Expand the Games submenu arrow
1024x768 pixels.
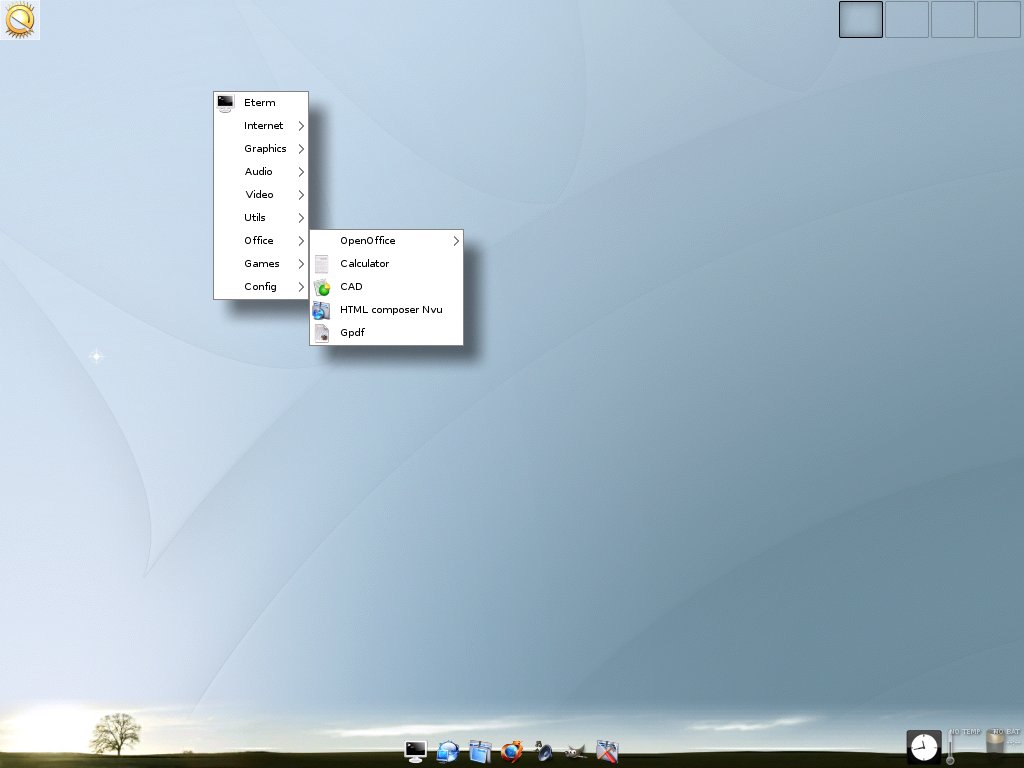point(301,264)
